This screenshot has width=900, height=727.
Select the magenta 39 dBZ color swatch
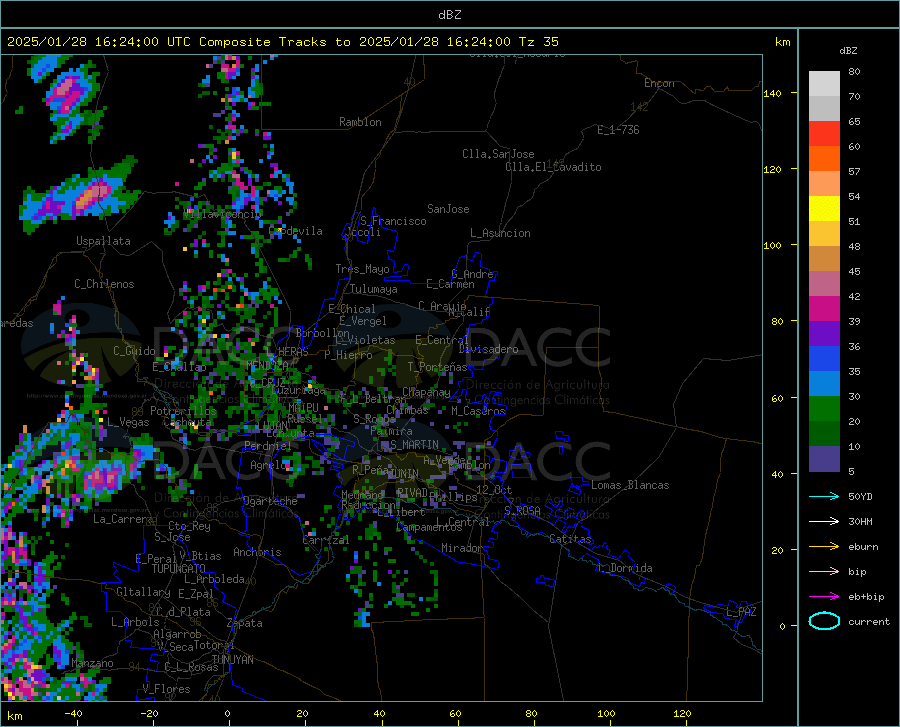point(824,309)
